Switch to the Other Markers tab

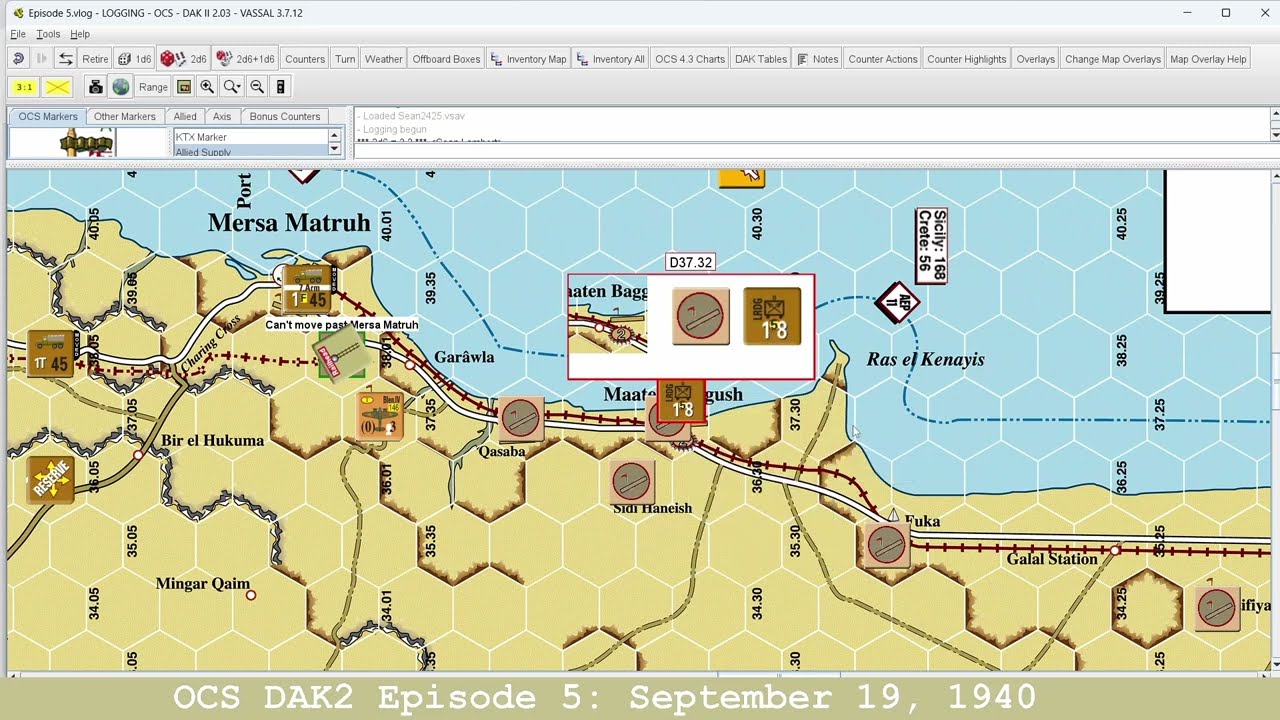point(125,116)
